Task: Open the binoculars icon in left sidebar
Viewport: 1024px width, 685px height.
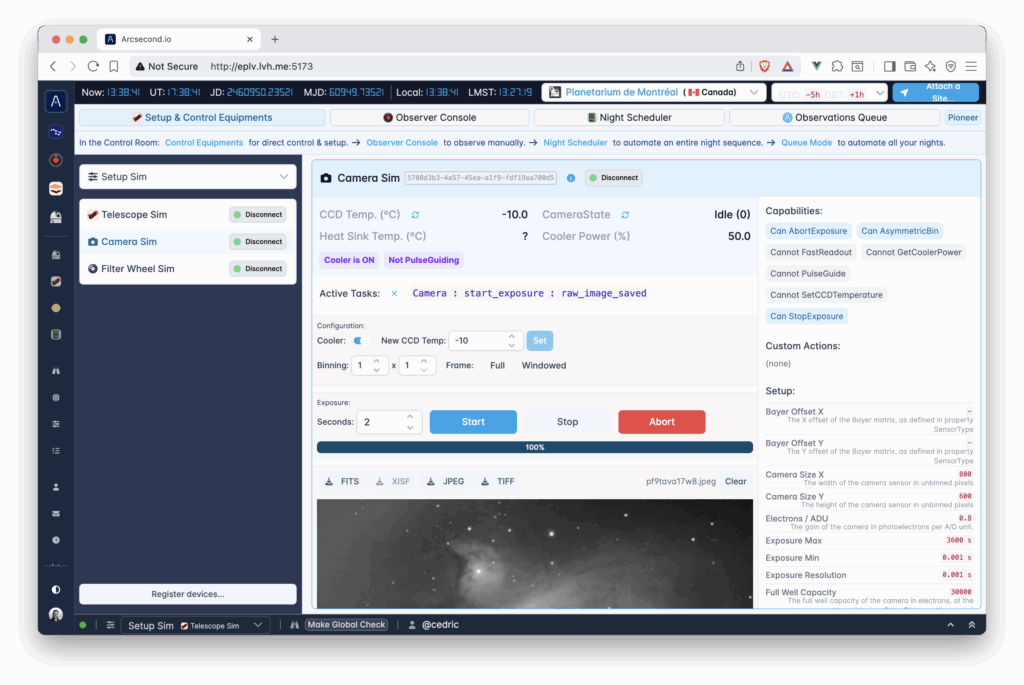Action: pyautogui.click(x=56, y=371)
